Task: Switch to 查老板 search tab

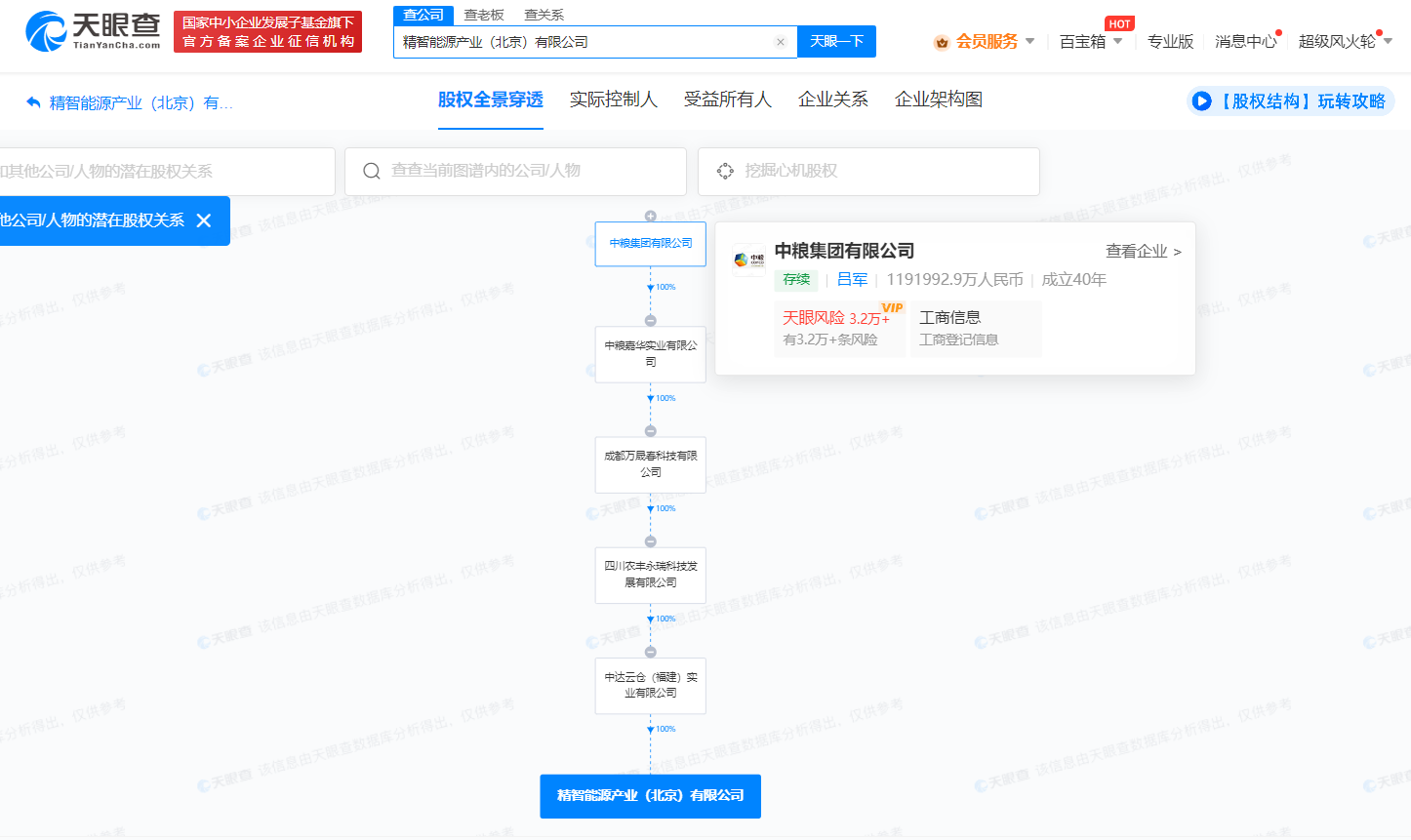Action: [x=484, y=15]
